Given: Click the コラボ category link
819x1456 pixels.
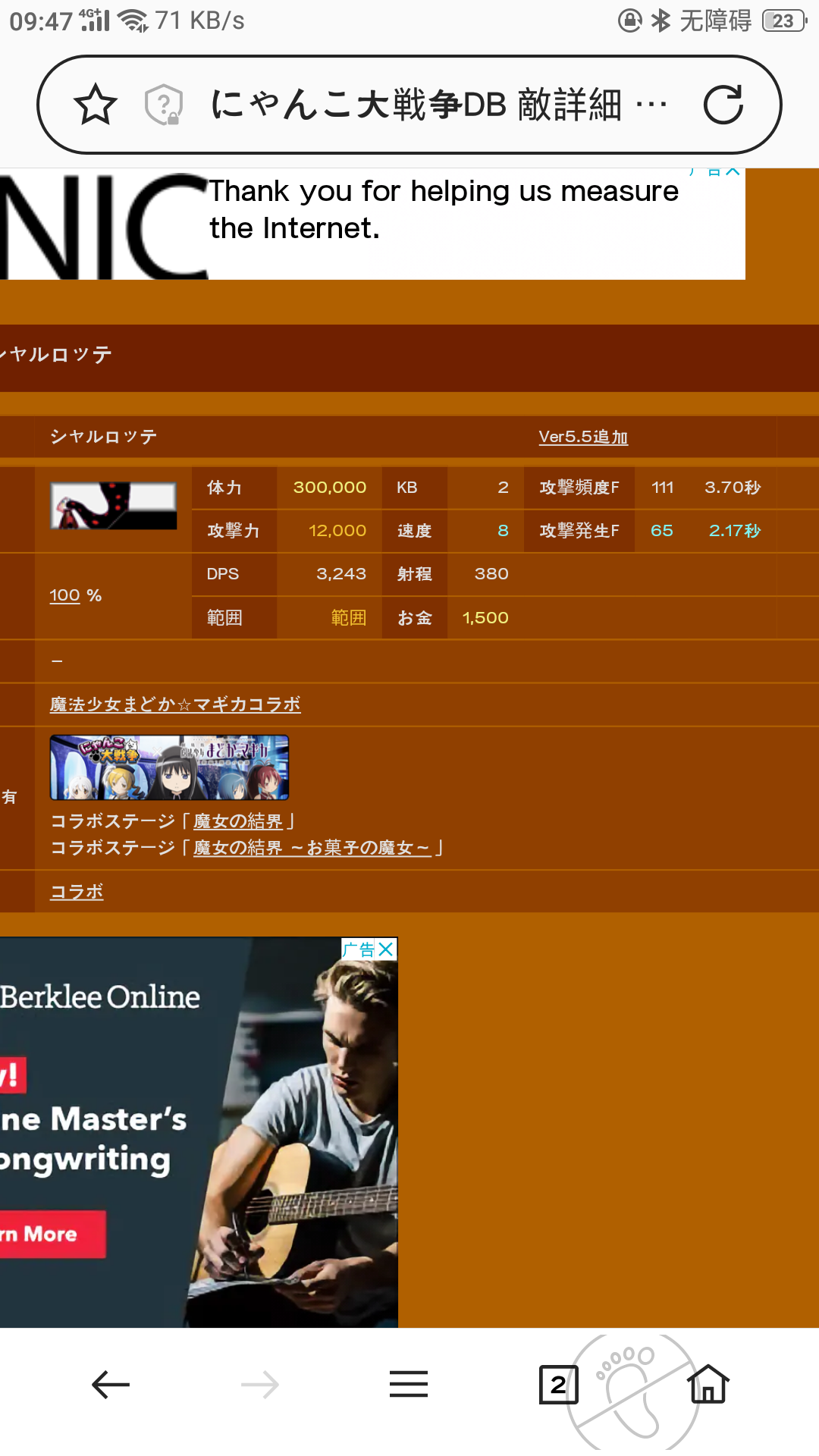Looking at the screenshot, I should (x=77, y=892).
